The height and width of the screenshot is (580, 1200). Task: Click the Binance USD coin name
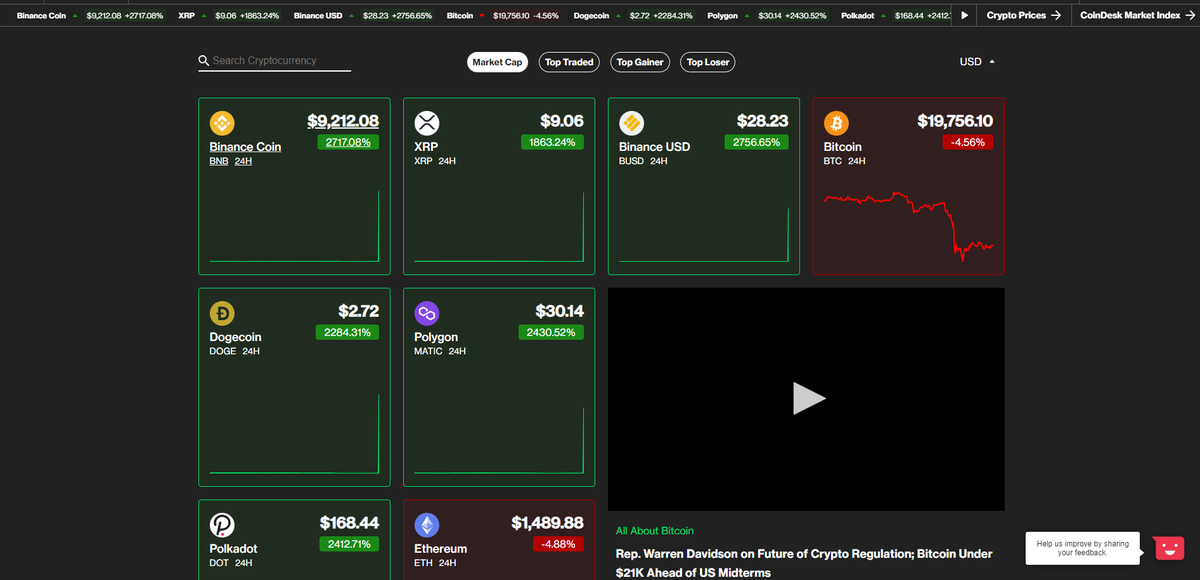click(x=654, y=147)
